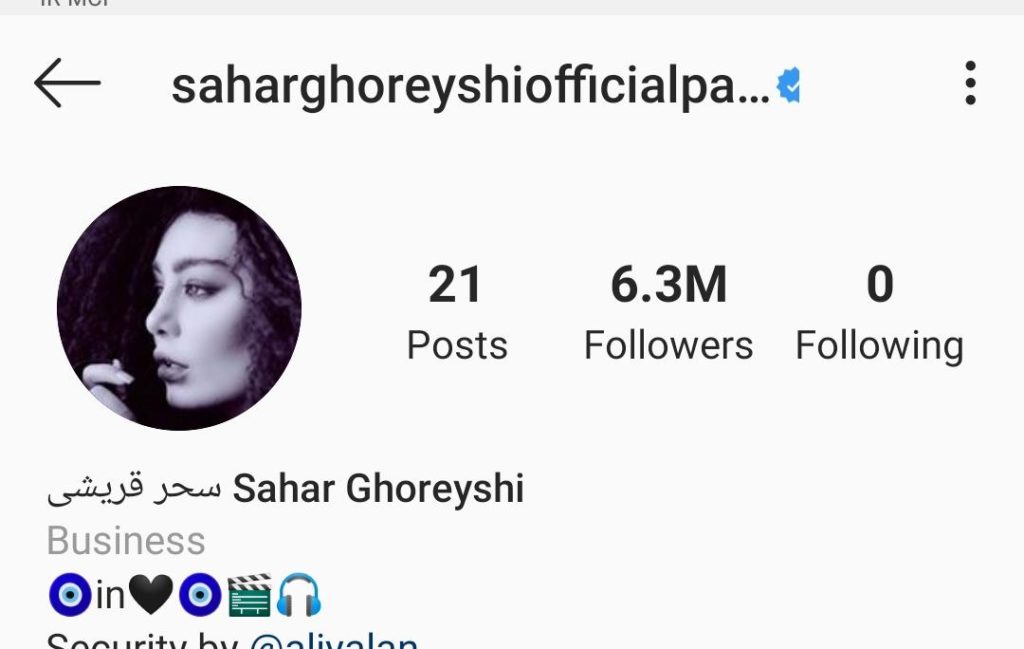Screen dimensions: 1024x649
Task: Open the @aliyalan mention link
Action: pyautogui.click(x=334, y=640)
